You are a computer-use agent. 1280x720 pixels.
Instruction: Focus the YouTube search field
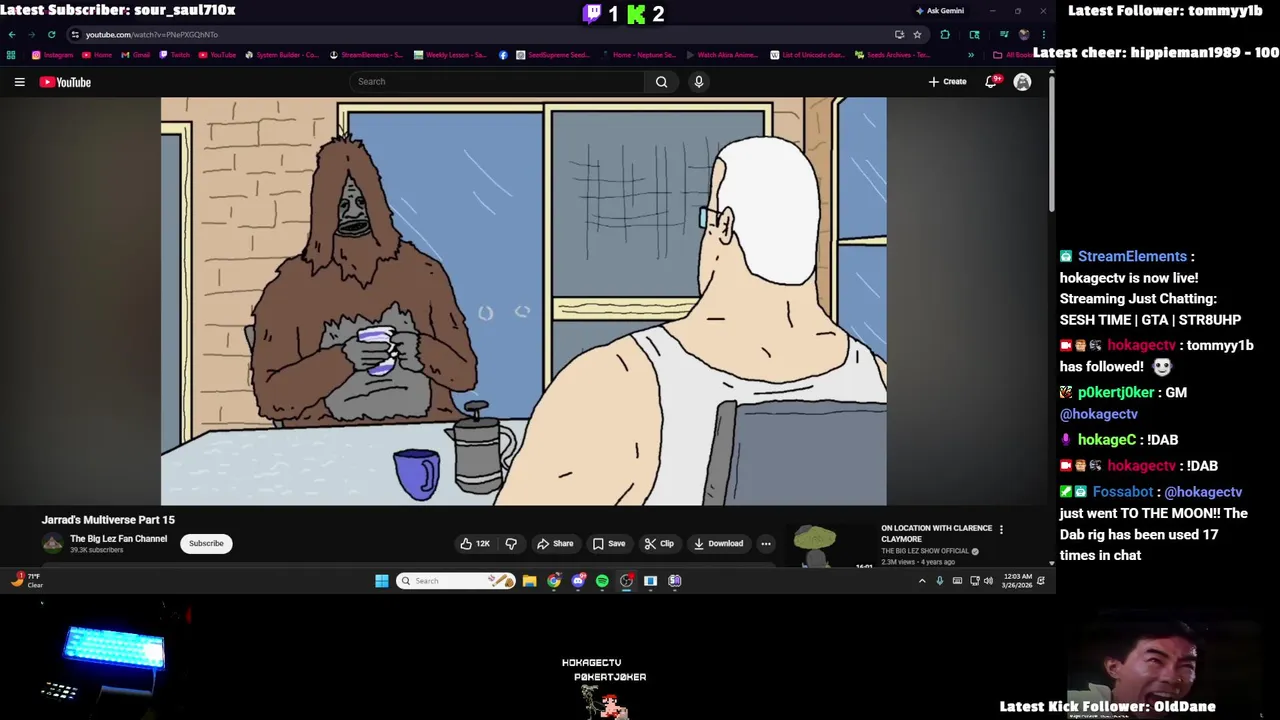(497, 82)
